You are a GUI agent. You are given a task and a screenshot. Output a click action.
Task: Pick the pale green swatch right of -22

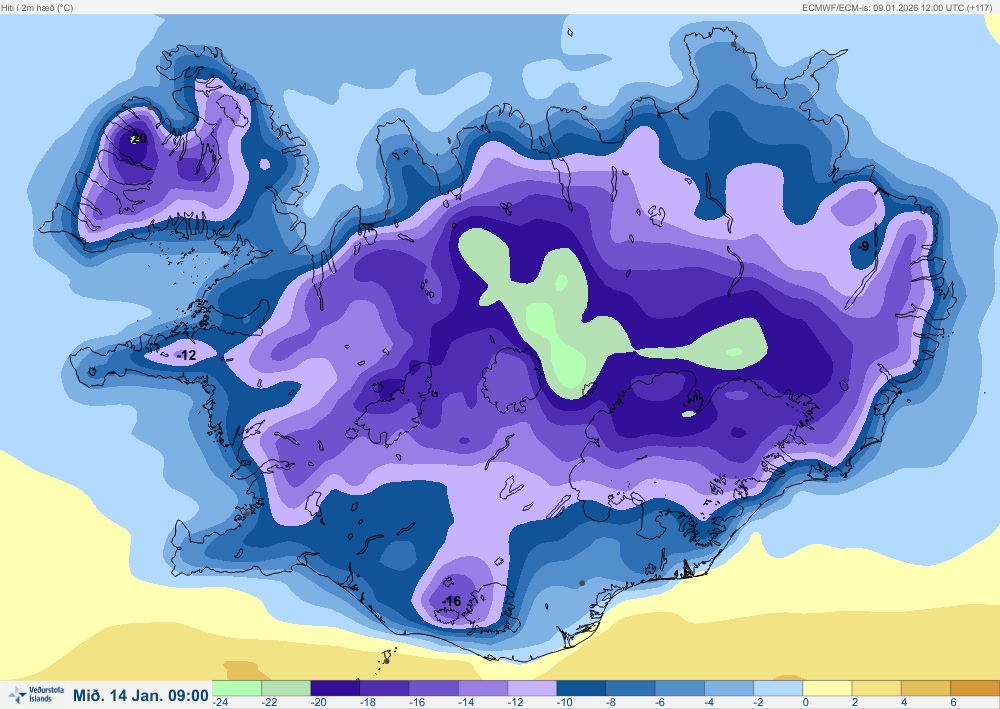[x=286, y=688]
